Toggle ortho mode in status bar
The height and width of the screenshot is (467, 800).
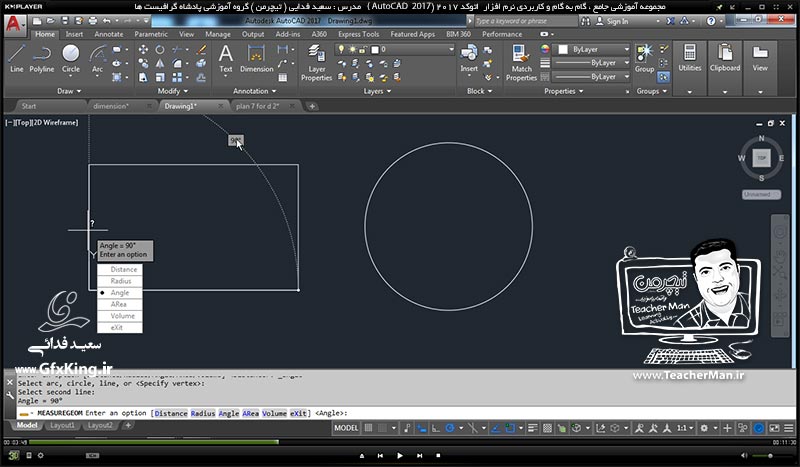[435, 428]
